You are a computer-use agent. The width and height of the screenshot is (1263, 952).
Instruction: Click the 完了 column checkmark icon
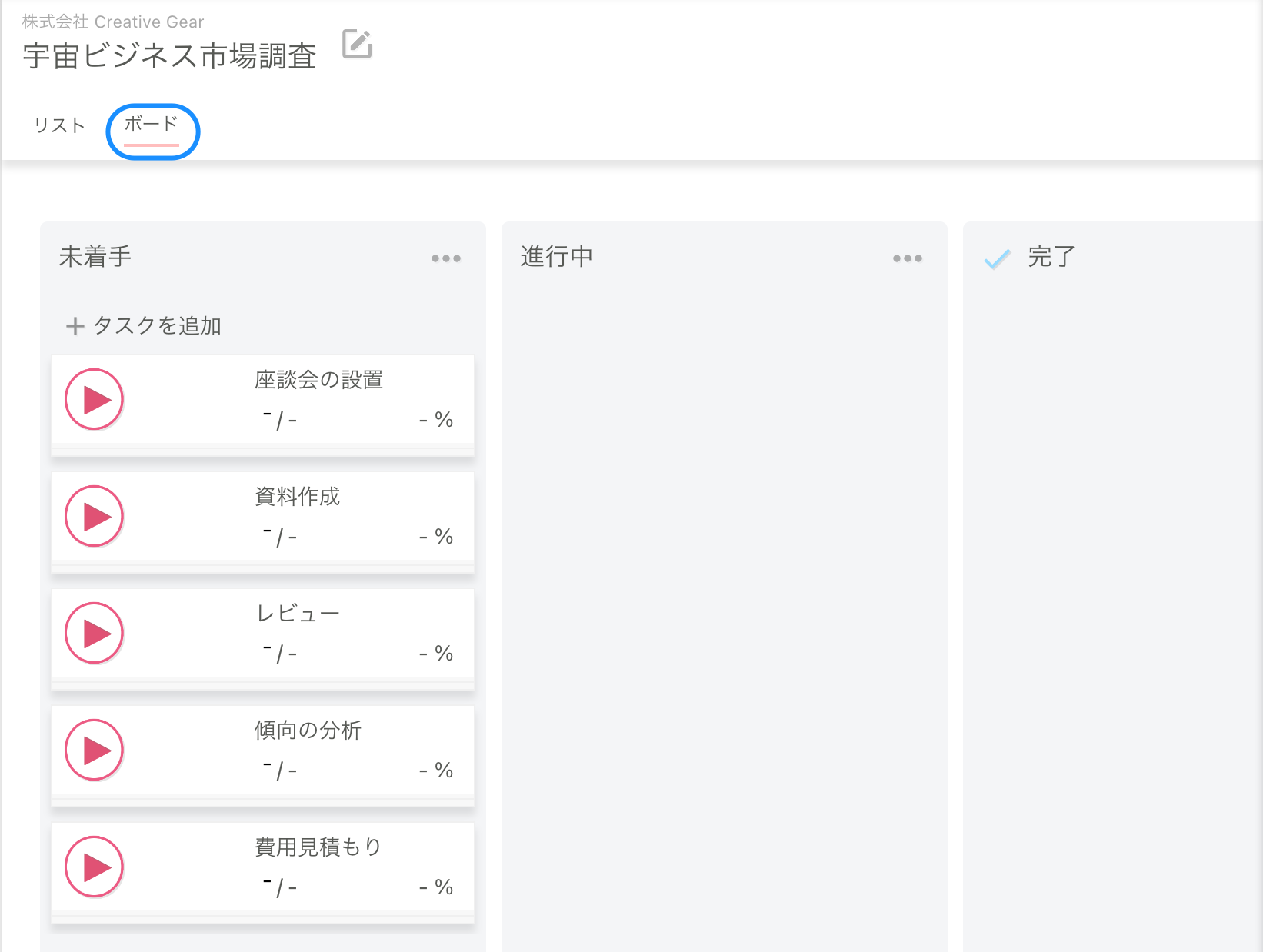tap(998, 259)
